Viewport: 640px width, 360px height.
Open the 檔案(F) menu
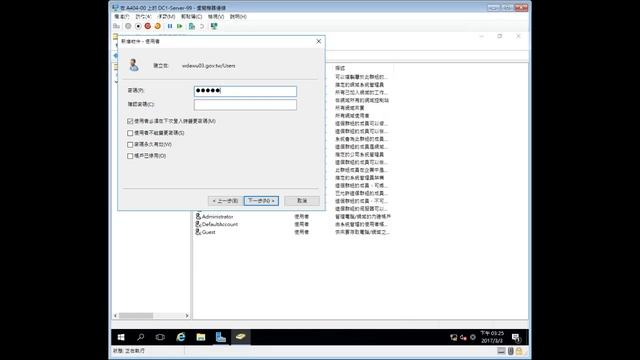coord(122,17)
